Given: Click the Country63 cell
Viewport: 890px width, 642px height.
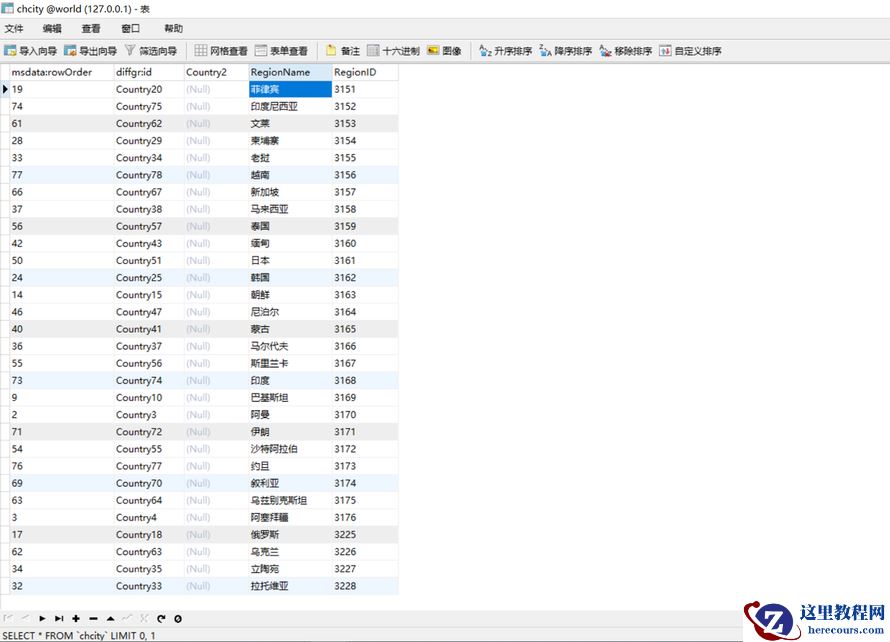Looking at the screenshot, I should tap(149, 551).
